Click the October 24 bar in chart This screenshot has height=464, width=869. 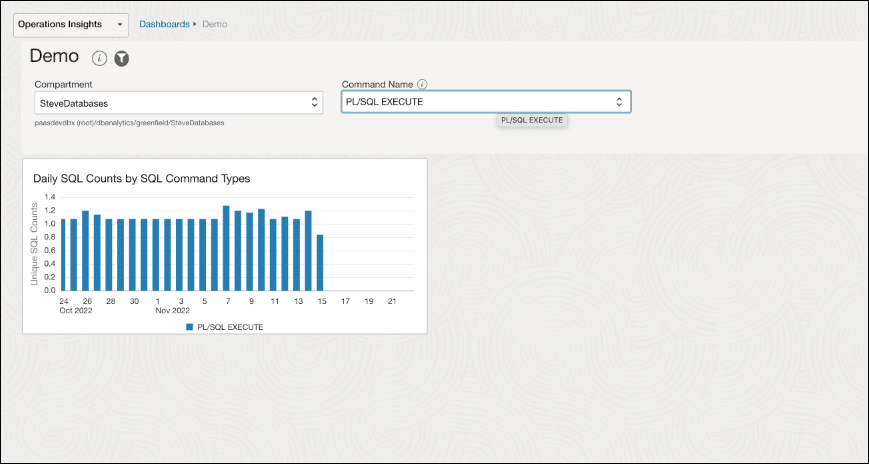(63, 255)
